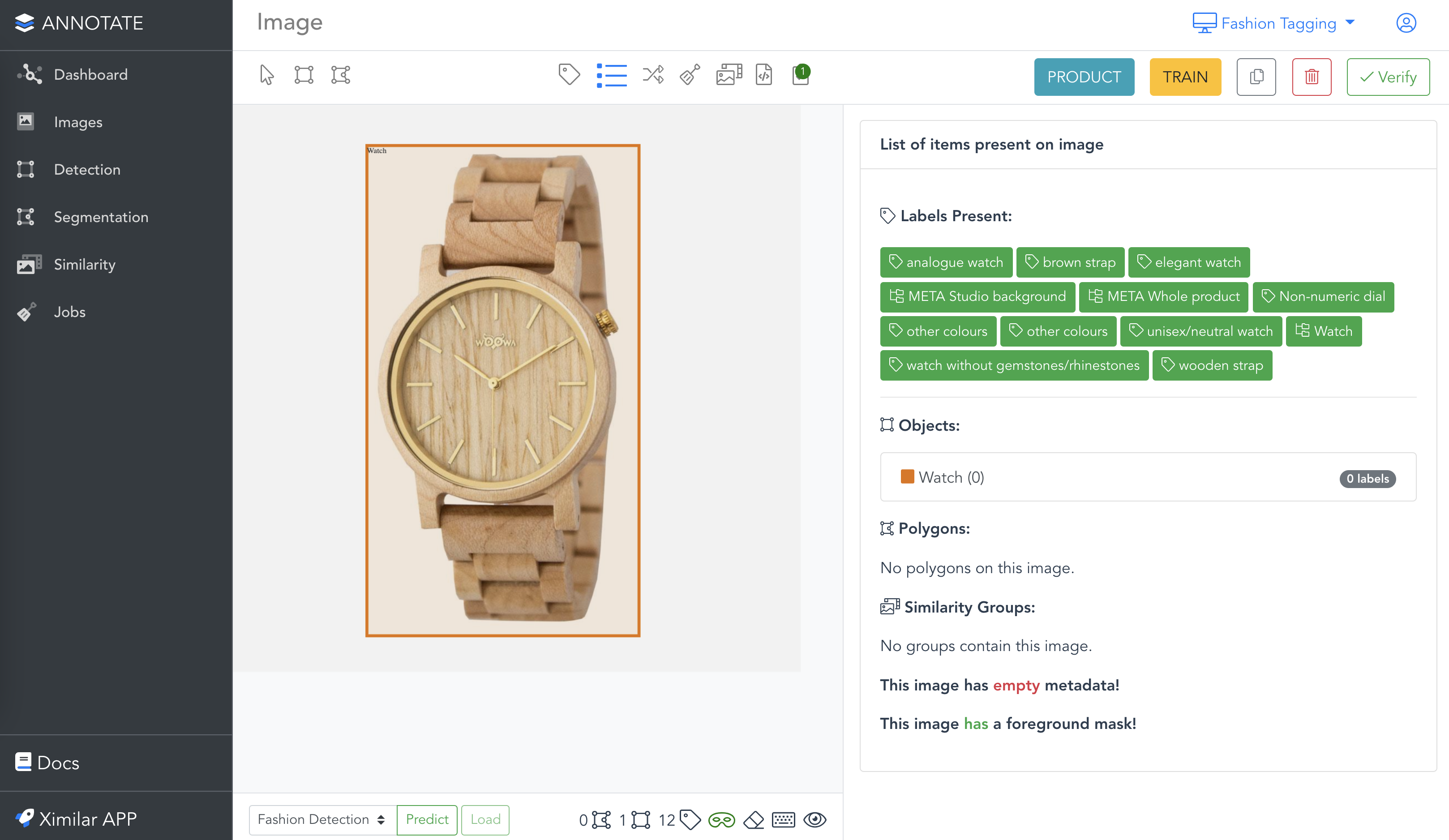Open the Fashion Tagging workspace dropdown

[1273, 23]
